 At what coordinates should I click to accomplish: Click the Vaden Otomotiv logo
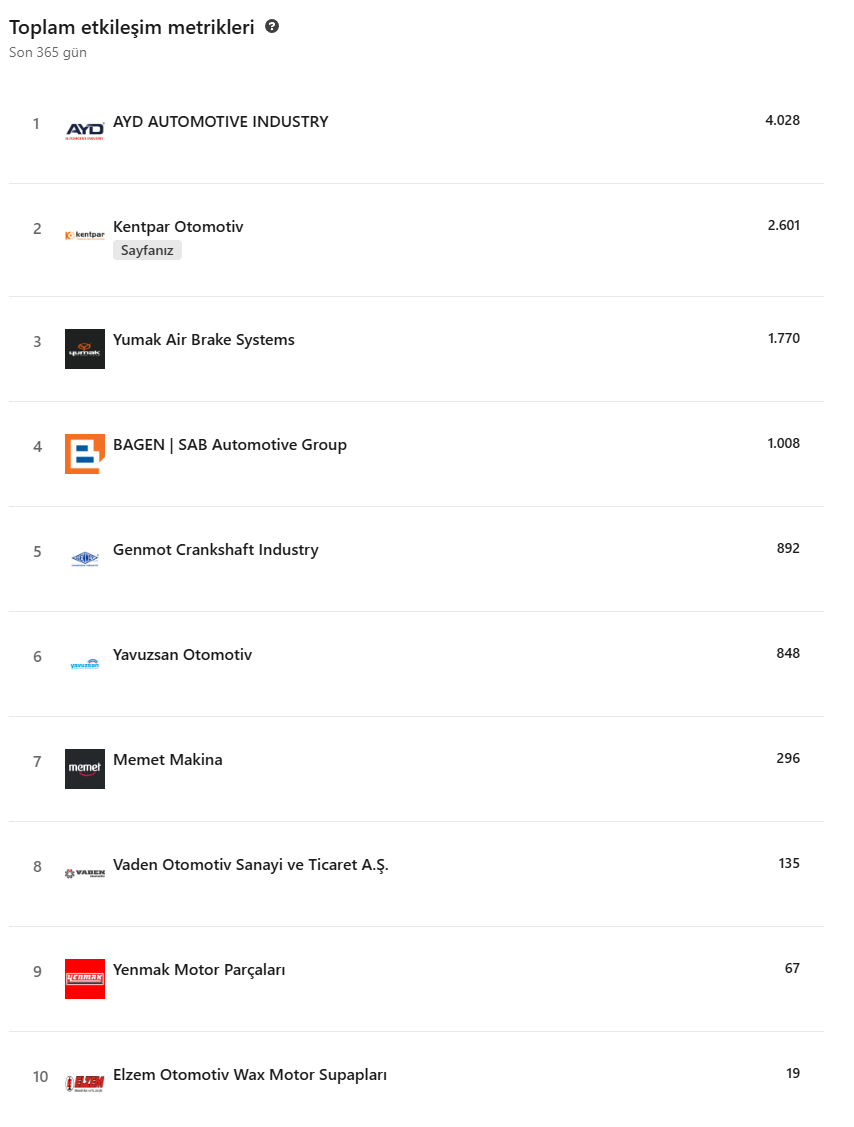click(x=85, y=874)
